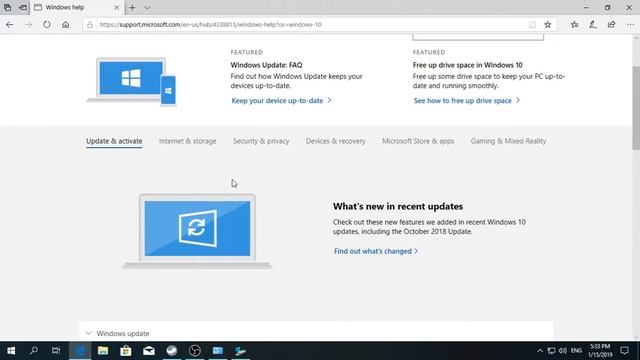Open Free up drive space in Windows 10
The width and height of the screenshot is (640, 360).
[467, 65]
